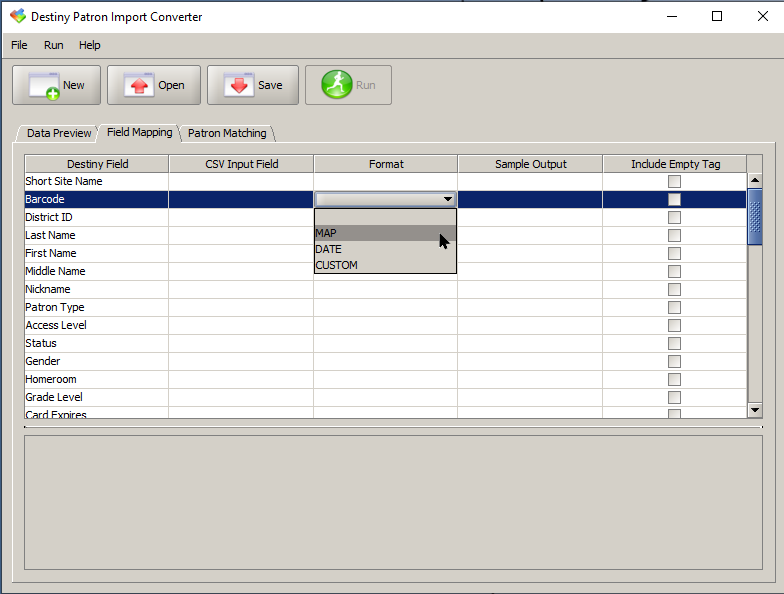Click the New configuration button
This screenshot has height=594, width=784.
coord(56,85)
